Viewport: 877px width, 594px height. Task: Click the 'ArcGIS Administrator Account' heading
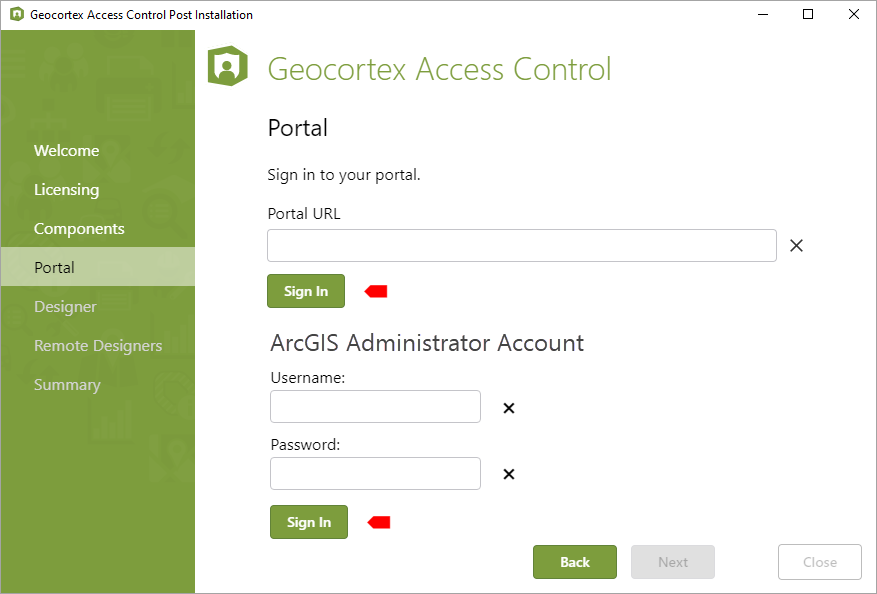coord(427,343)
